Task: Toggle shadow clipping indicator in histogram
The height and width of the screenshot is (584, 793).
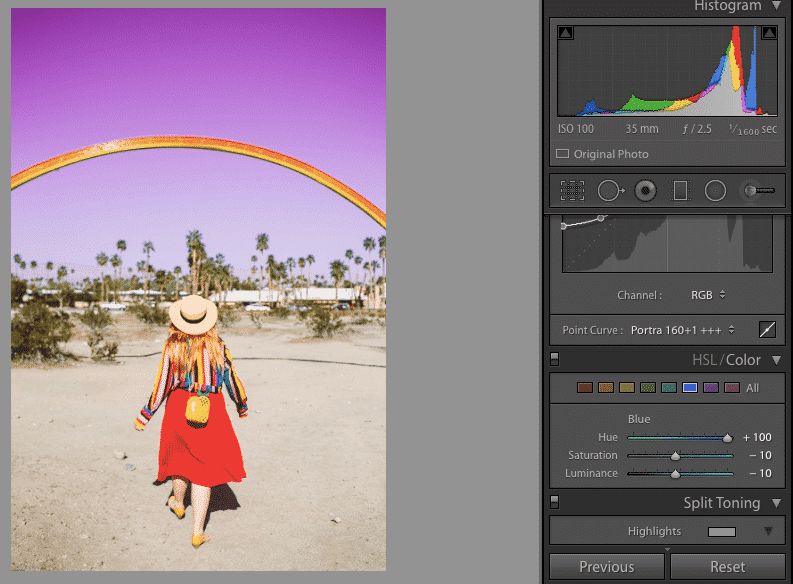Action: pos(565,33)
